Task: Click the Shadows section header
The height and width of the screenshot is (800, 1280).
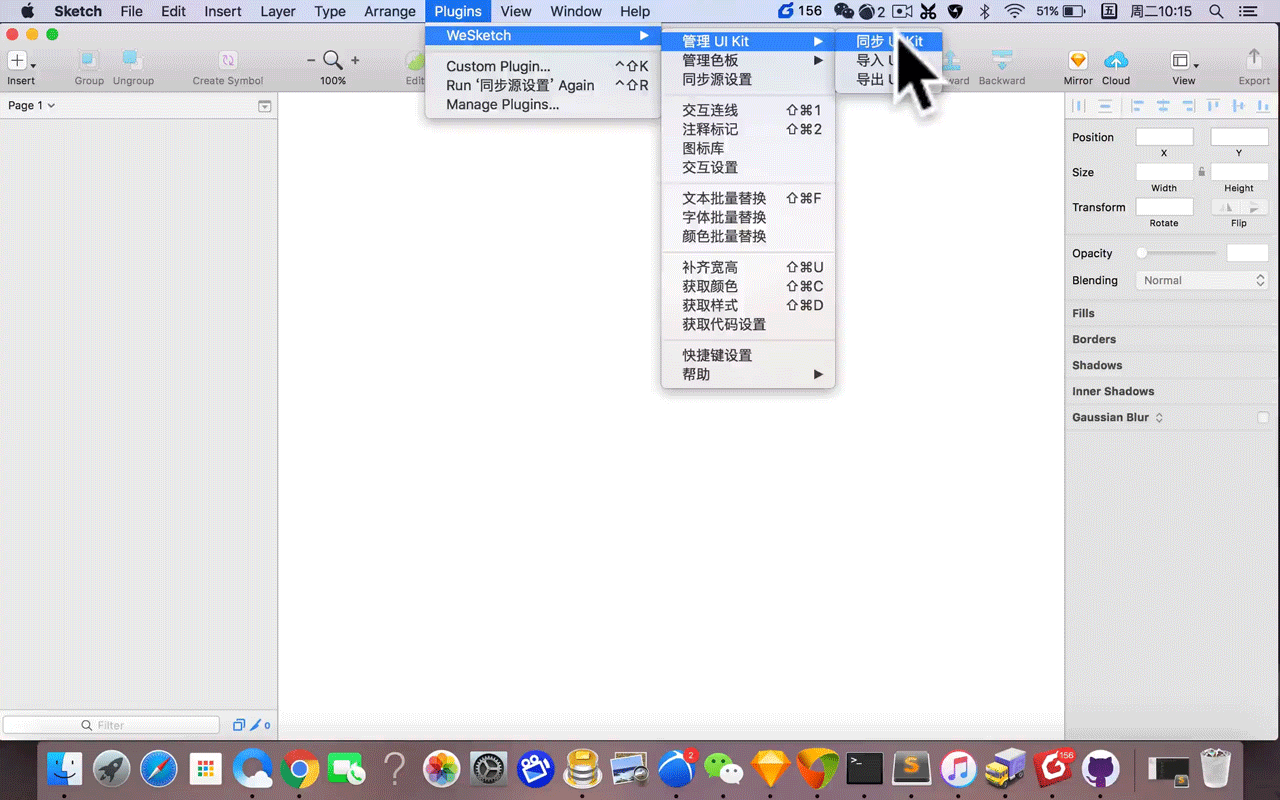Action: pos(1097,365)
